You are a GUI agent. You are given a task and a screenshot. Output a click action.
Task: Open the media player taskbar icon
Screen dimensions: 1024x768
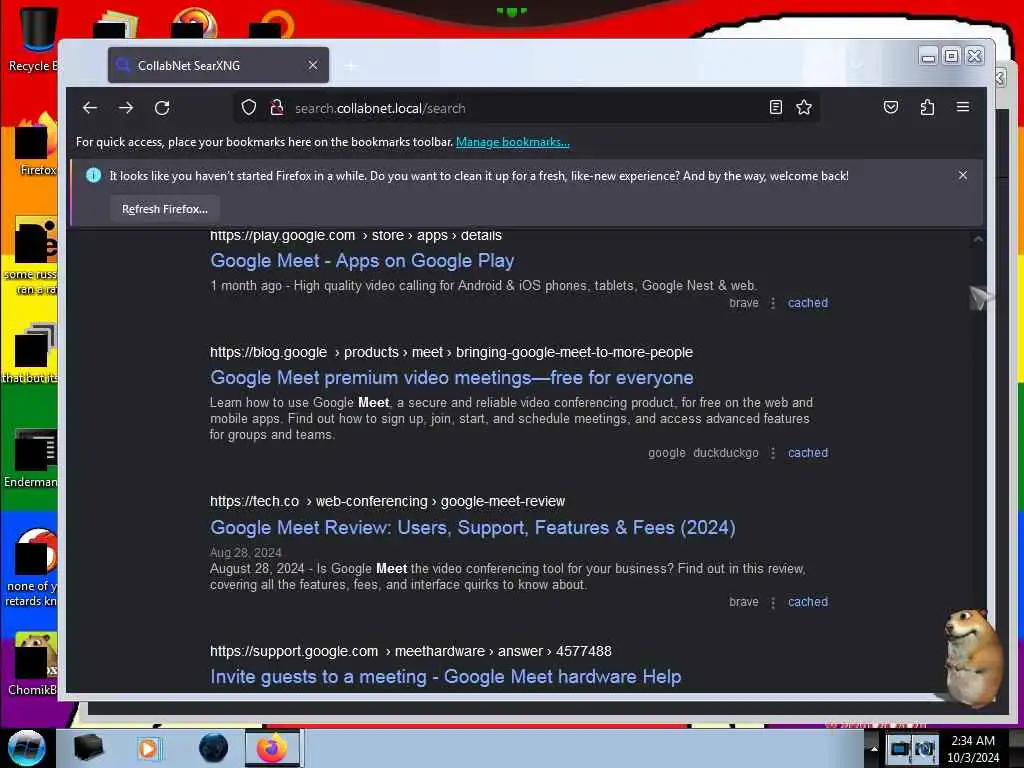pos(148,748)
